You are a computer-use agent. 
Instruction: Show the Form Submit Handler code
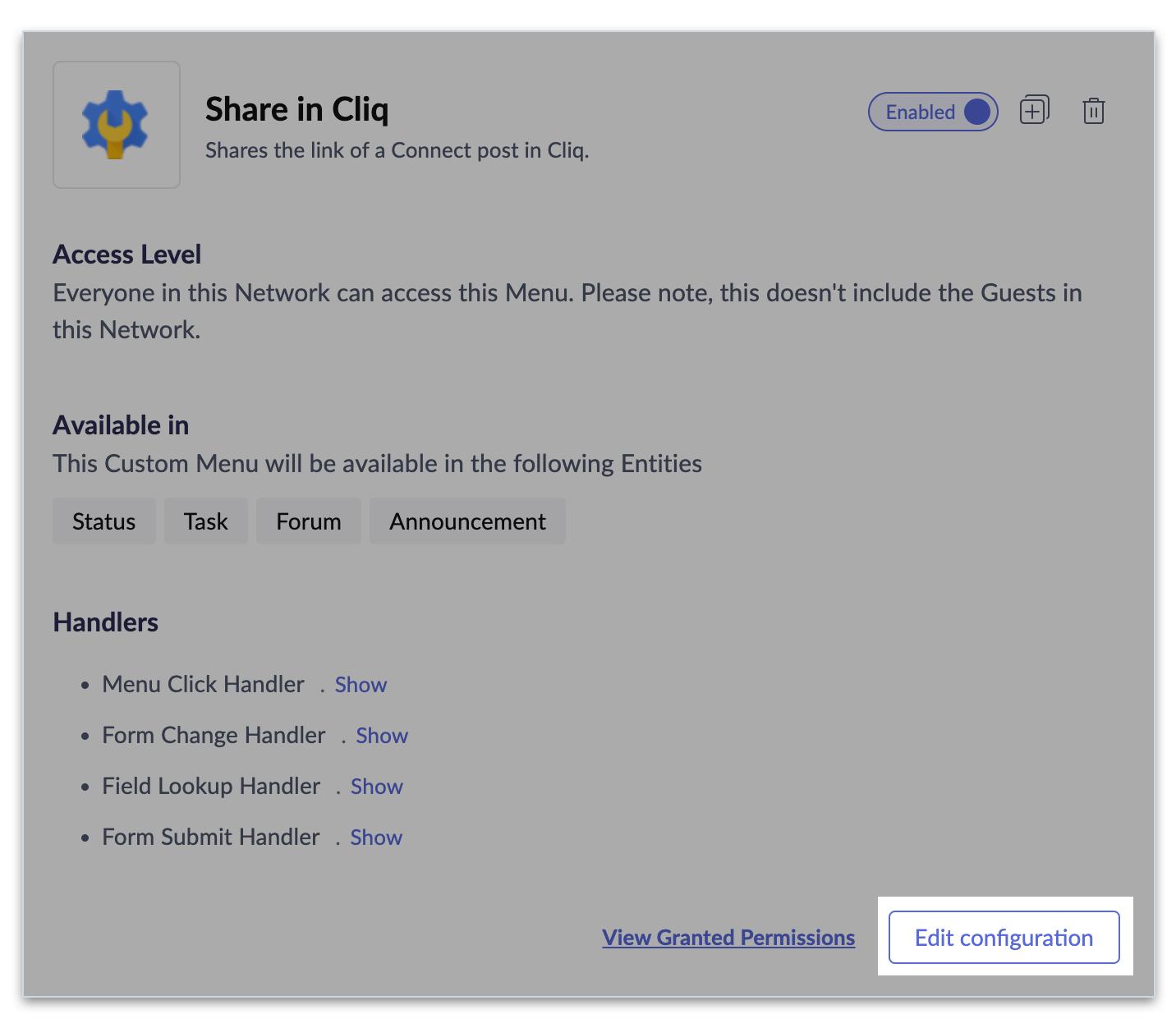(376, 838)
